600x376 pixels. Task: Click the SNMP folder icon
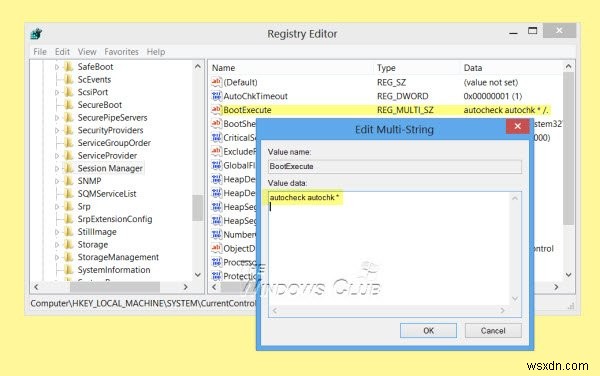pos(69,181)
